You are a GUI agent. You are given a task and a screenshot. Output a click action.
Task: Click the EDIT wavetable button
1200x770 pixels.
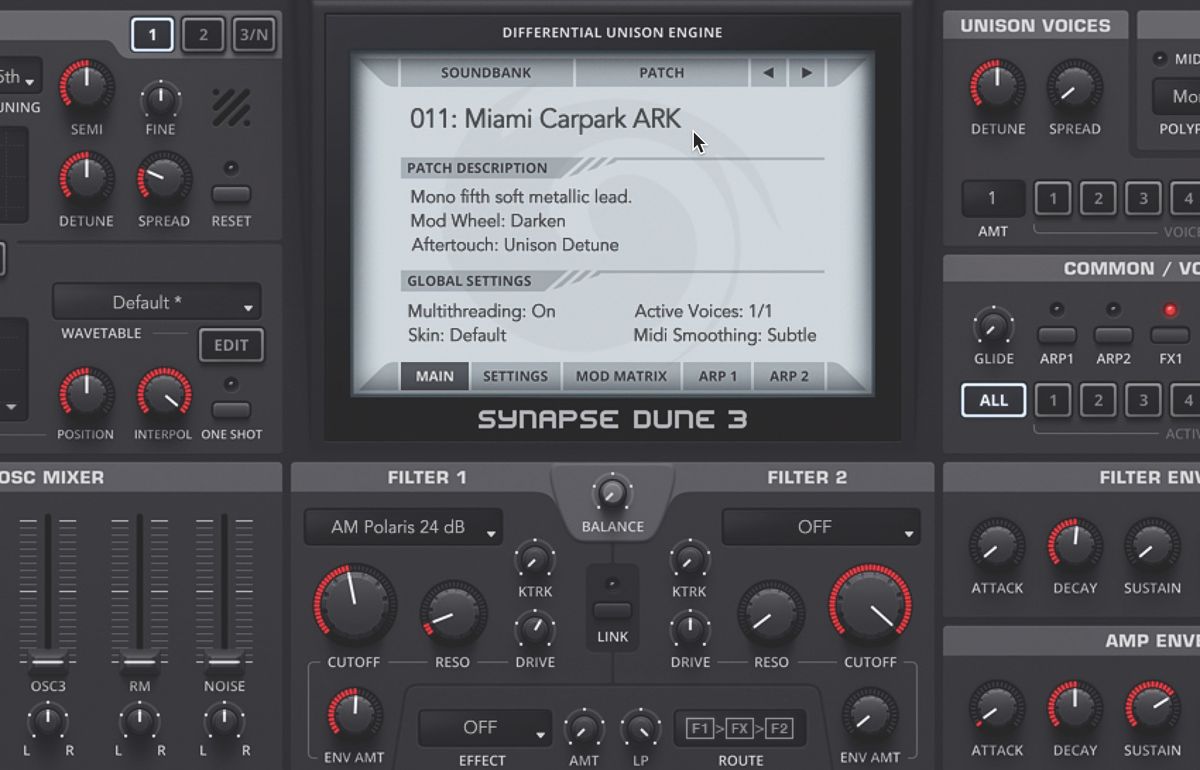pos(231,345)
